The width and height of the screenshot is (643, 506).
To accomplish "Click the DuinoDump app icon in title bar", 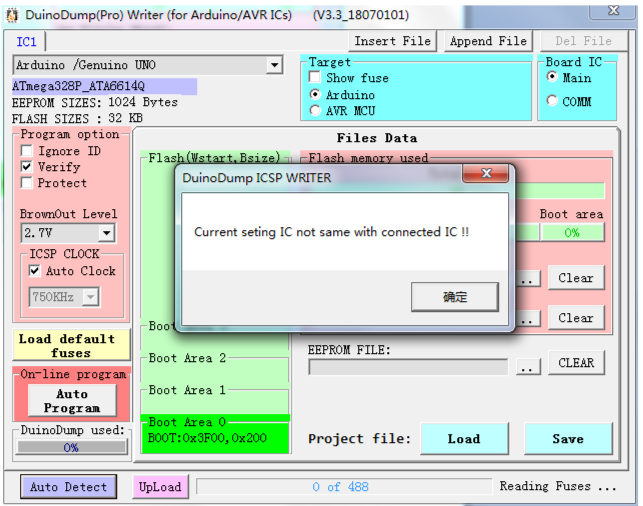I will [11, 15].
